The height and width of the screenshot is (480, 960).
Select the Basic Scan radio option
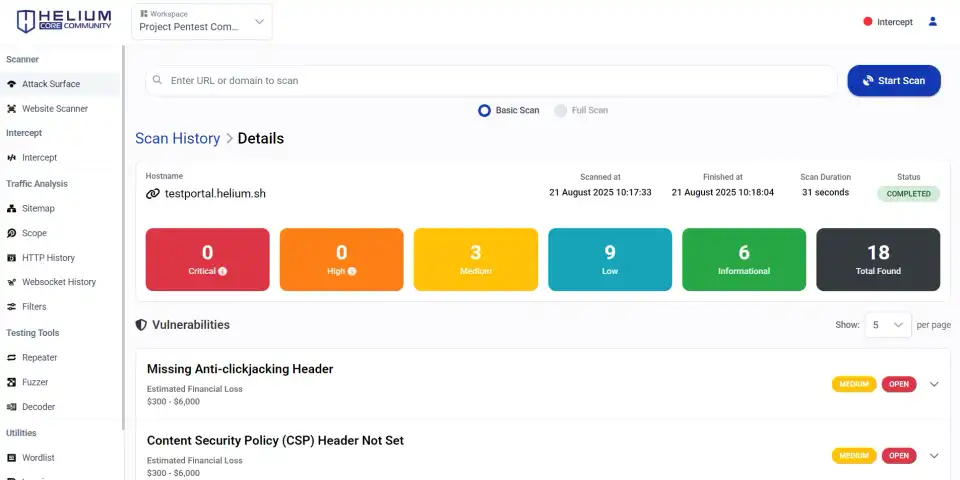(x=485, y=110)
